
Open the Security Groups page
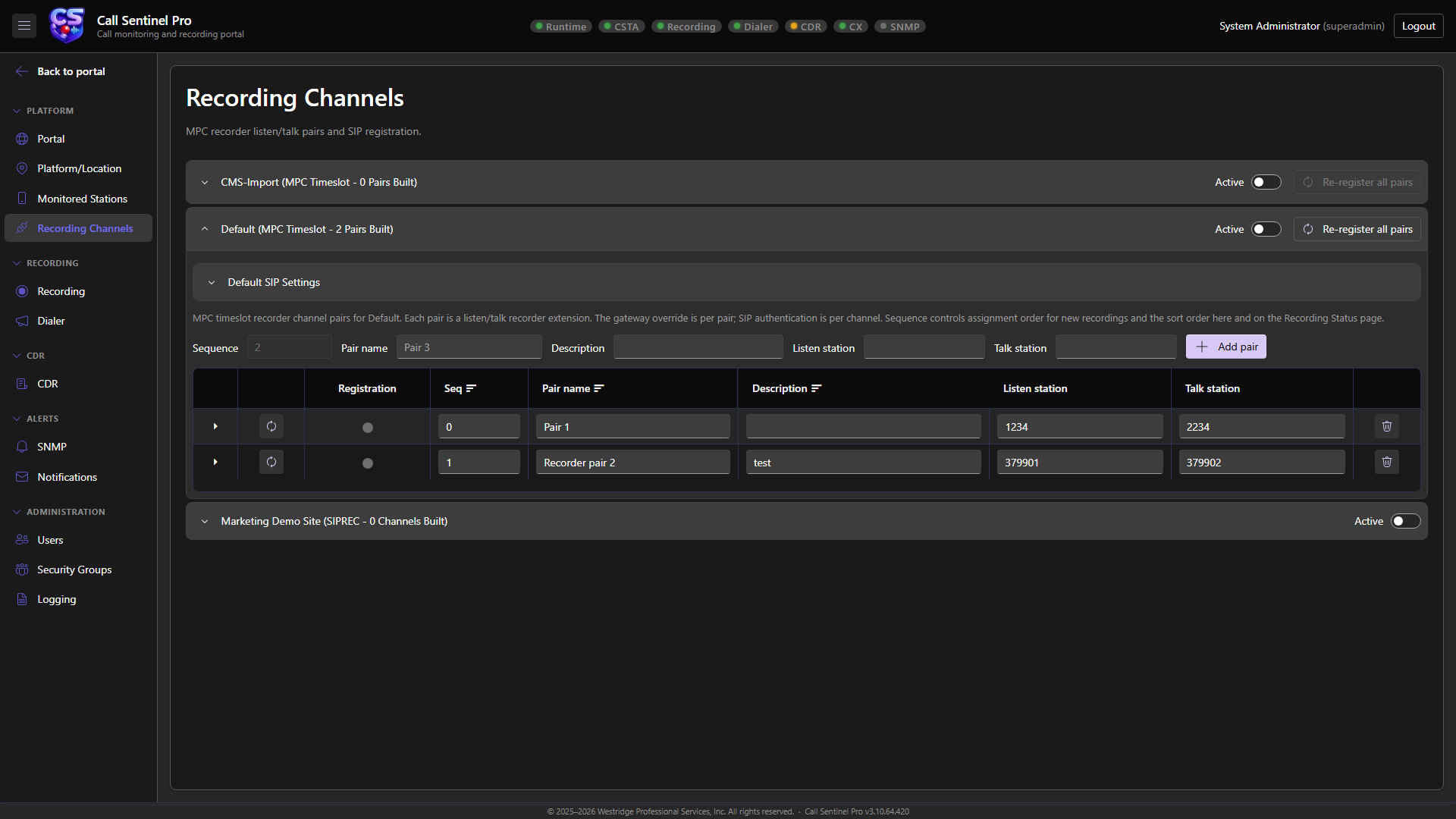pyautogui.click(x=78, y=570)
